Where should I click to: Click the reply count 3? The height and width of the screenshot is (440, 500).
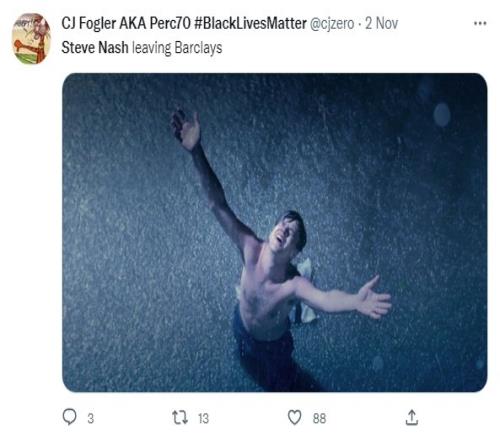90,418
